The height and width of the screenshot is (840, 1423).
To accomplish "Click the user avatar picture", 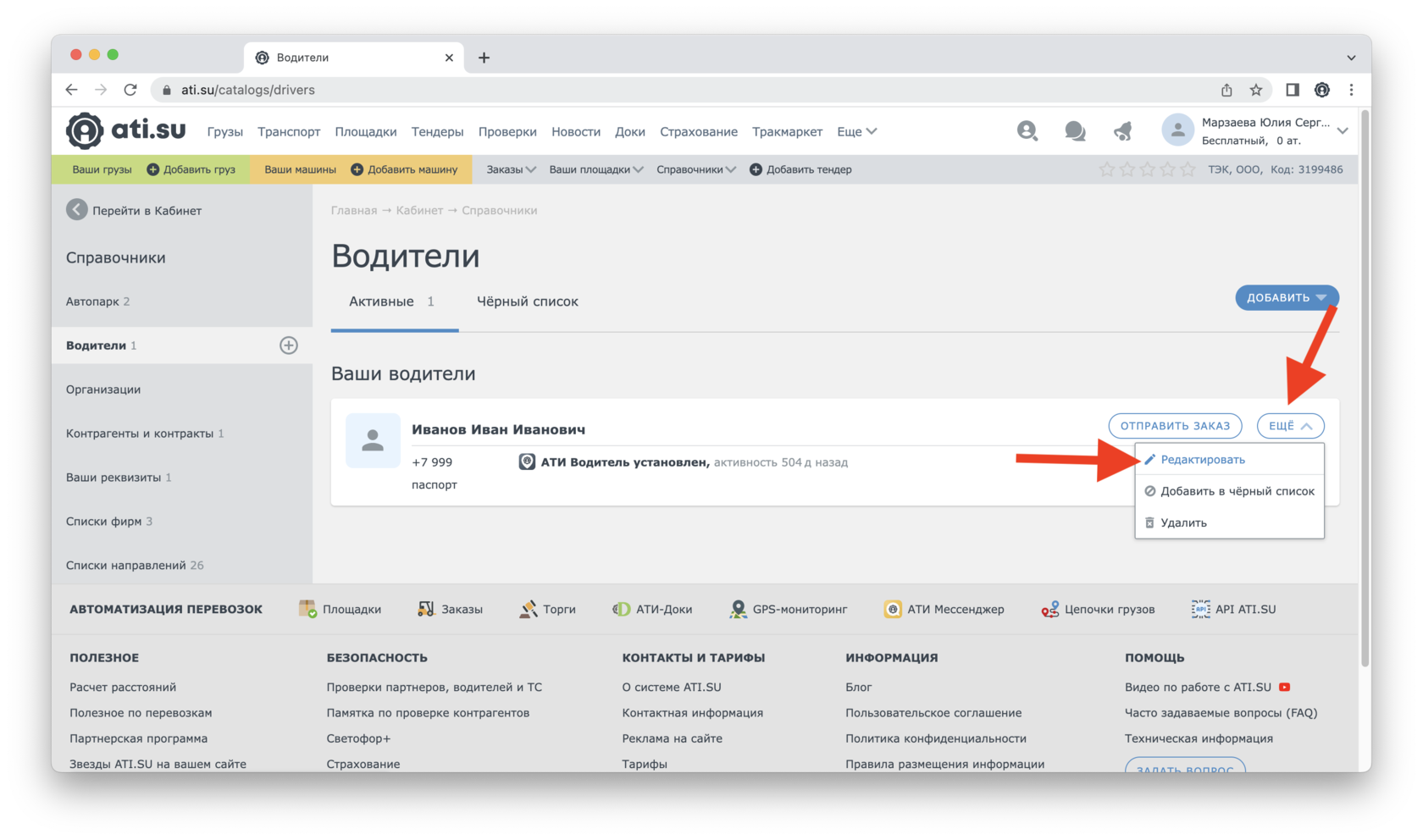I will coord(1177,130).
